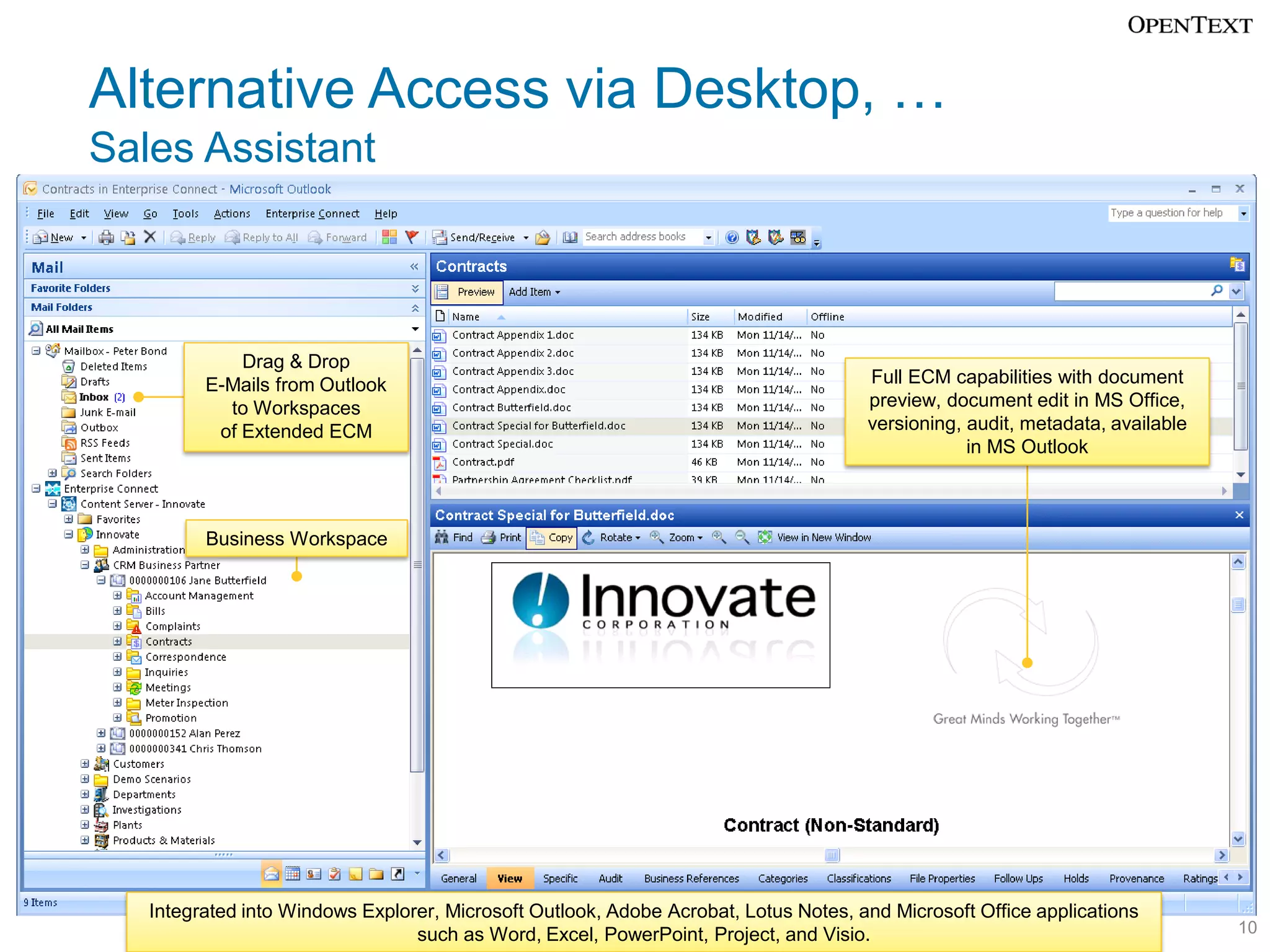Click the Contracts header workspace icon
This screenshot has width=1270, height=952.
tap(1237, 265)
